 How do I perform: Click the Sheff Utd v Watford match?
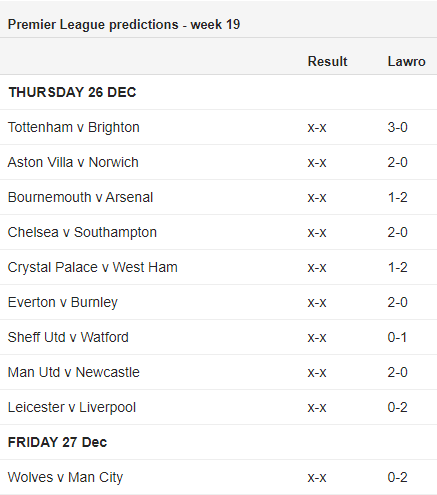pos(68,337)
